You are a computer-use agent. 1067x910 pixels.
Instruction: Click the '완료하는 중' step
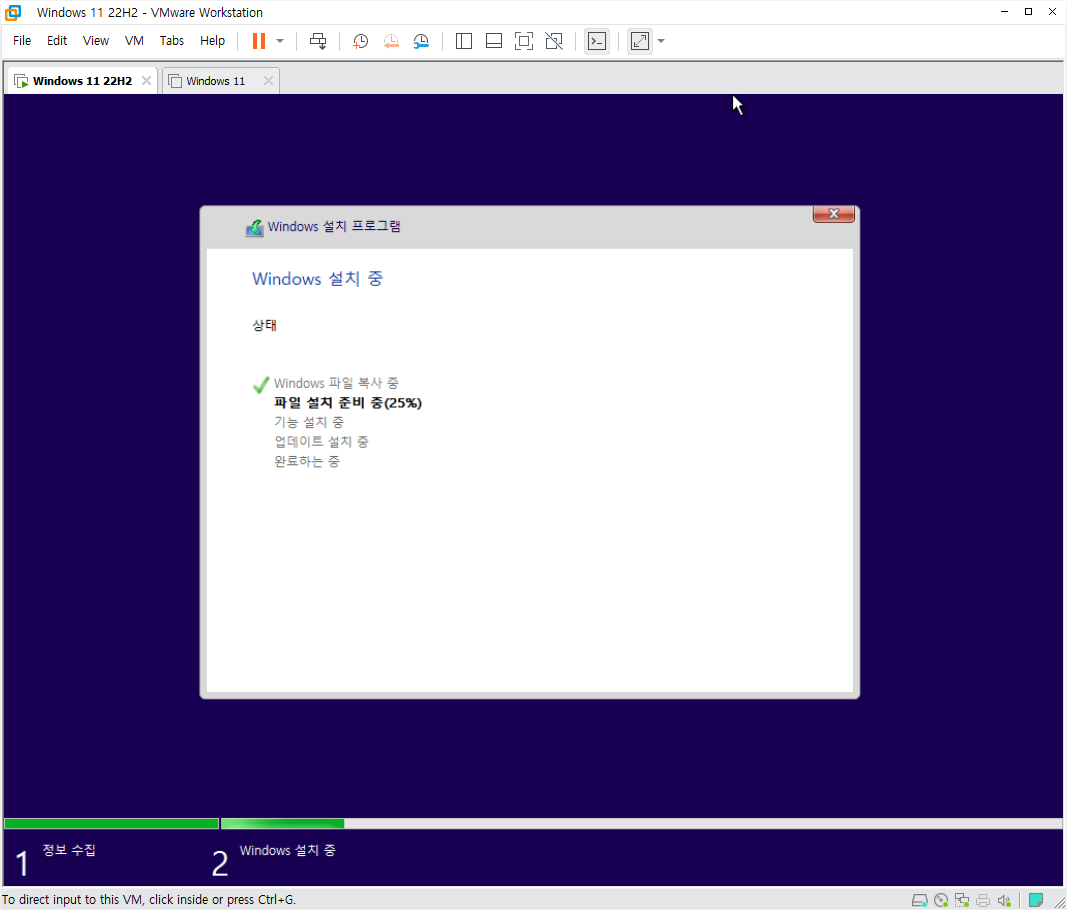pyautogui.click(x=307, y=461)
